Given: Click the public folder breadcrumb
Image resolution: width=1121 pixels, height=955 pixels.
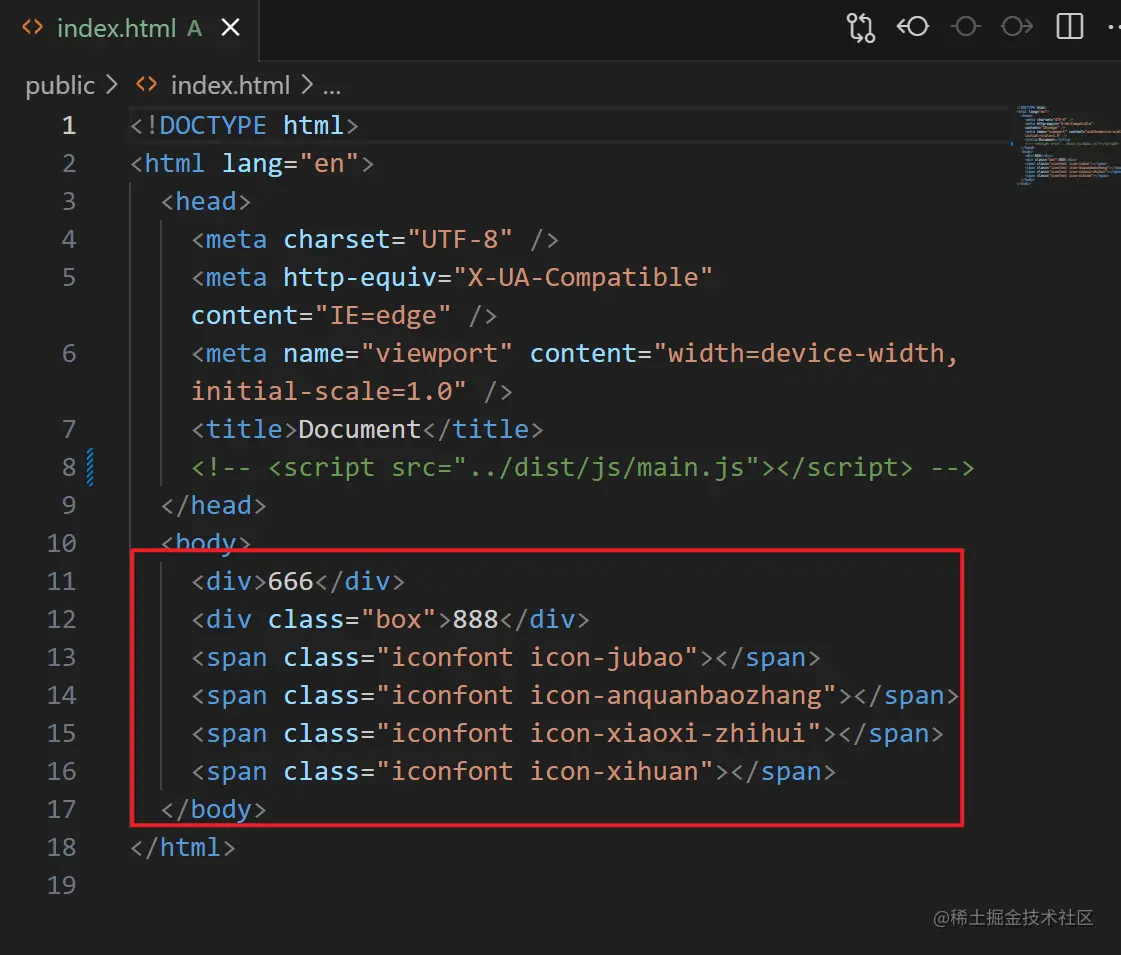Looking at the screenshot, I should point(60,85).
